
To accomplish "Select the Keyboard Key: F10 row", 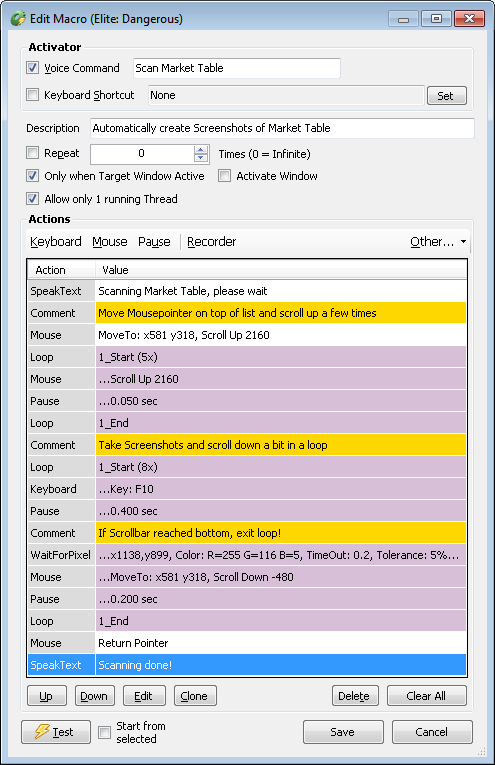I will click(x=247, y=489).
